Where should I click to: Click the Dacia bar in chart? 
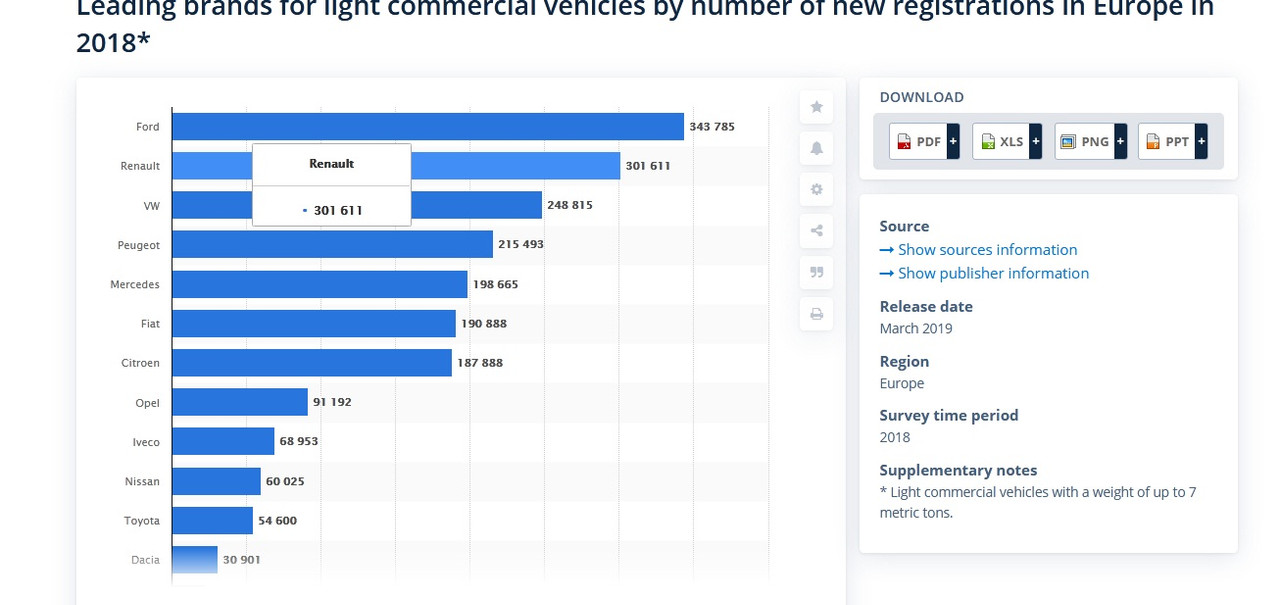click(x=195, y=559)
